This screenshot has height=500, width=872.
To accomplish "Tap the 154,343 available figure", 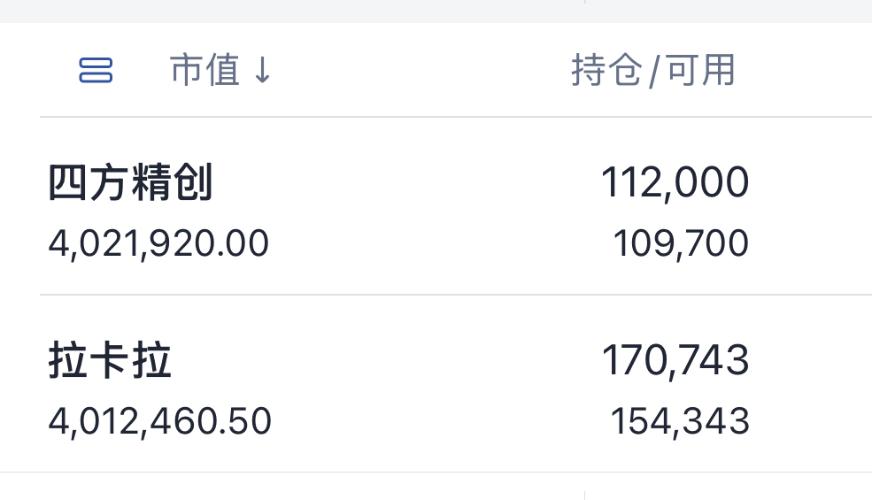I will 680,421.
